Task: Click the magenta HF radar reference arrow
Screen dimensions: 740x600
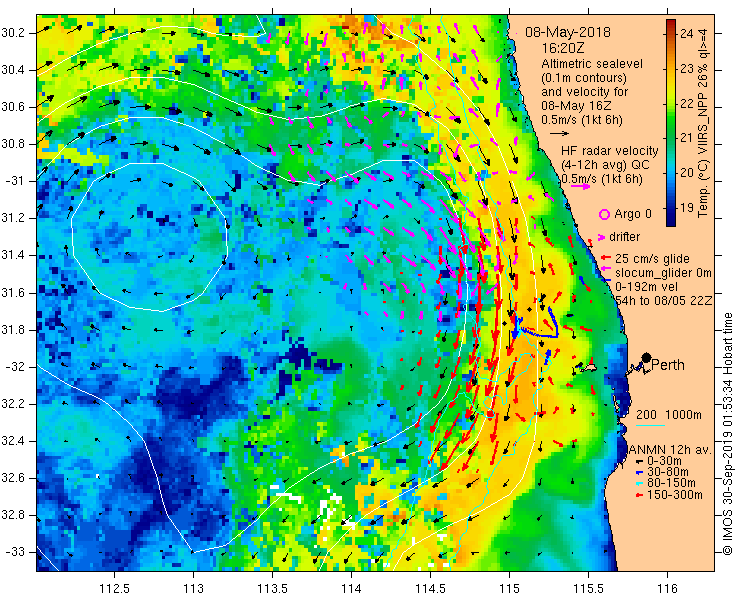Action: point(580,186)
